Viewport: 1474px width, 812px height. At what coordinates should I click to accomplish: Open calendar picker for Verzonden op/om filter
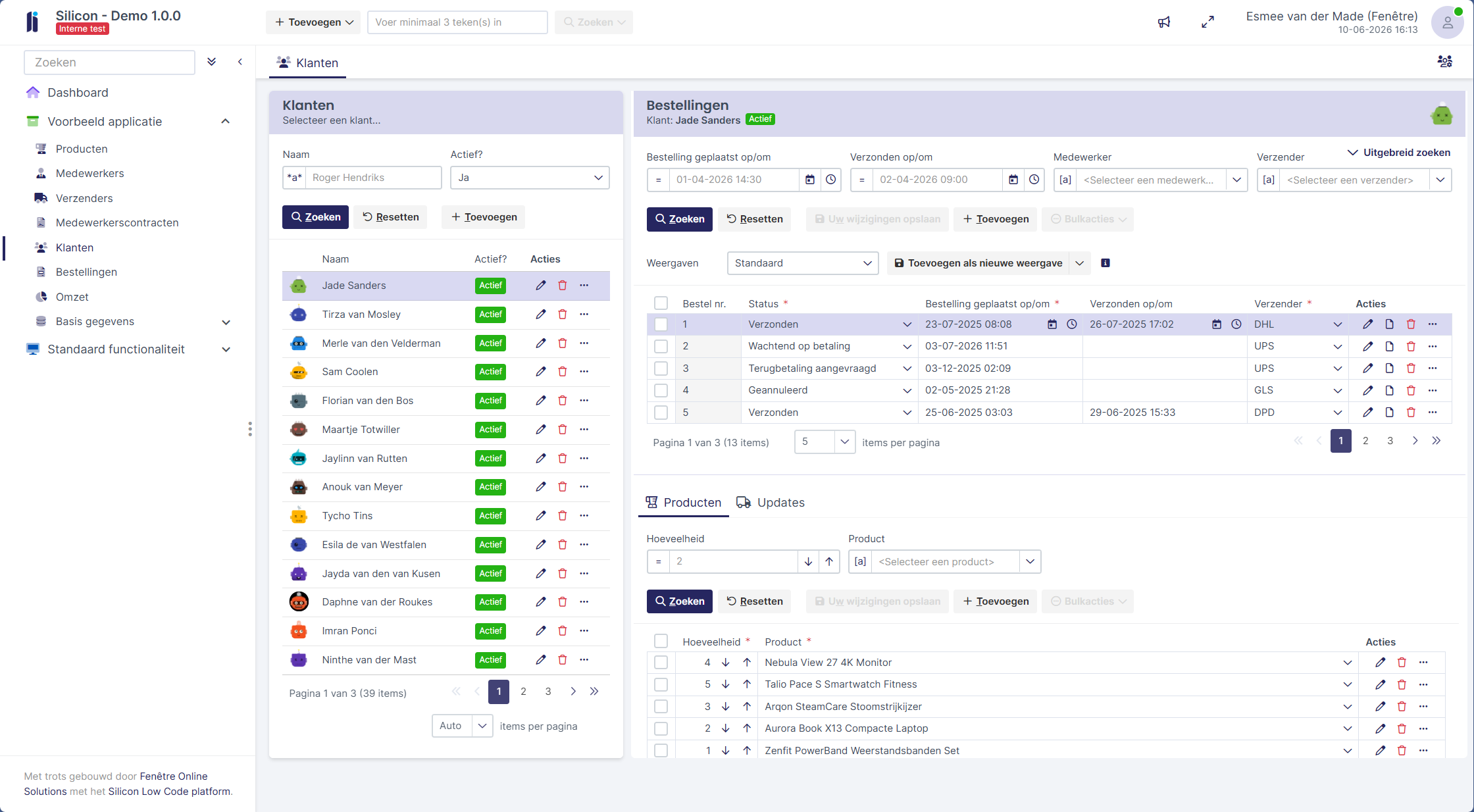(x=1013, y=180)
